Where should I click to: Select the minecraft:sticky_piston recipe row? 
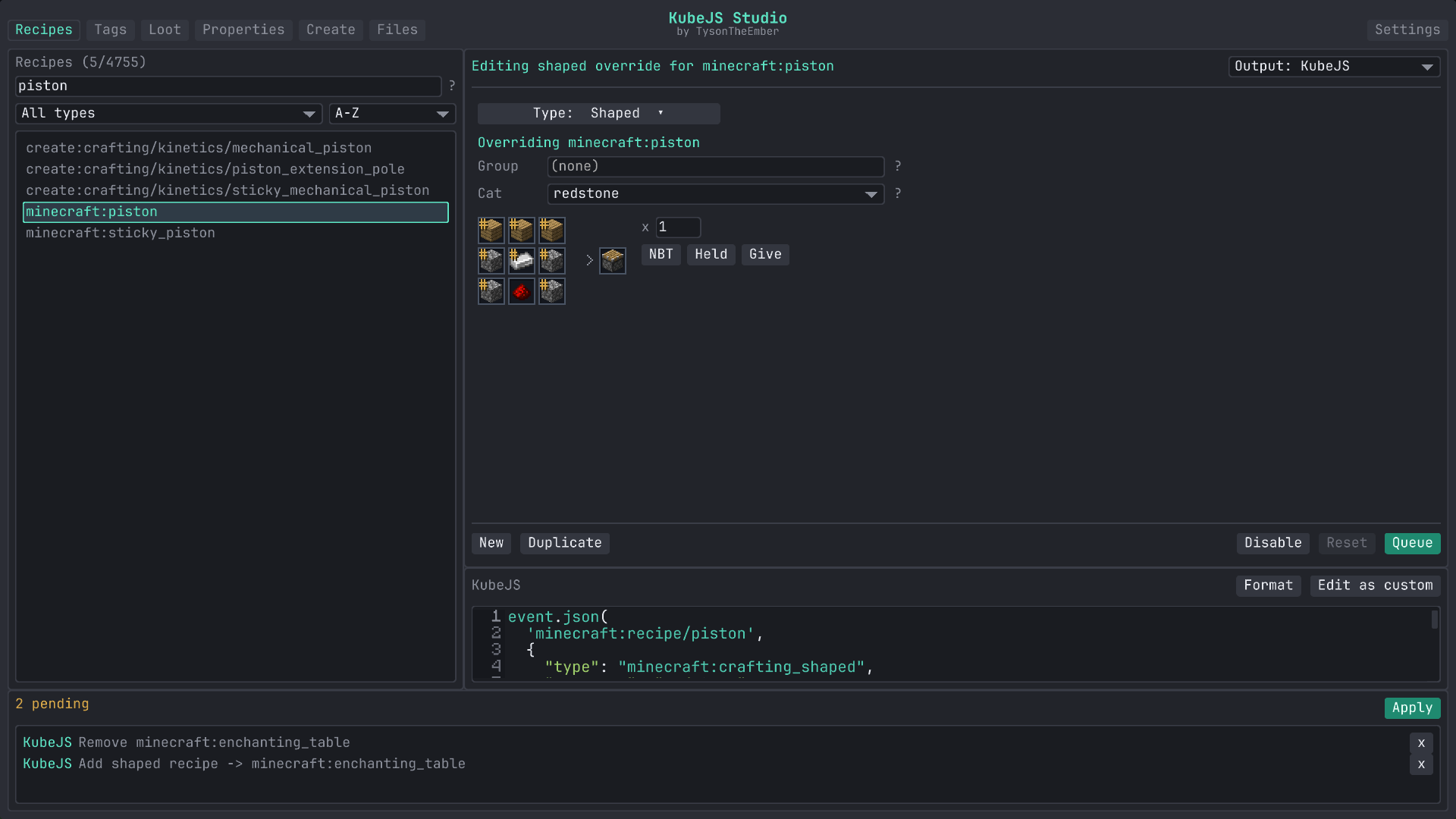pyautogui.click(x=236, y=234)
